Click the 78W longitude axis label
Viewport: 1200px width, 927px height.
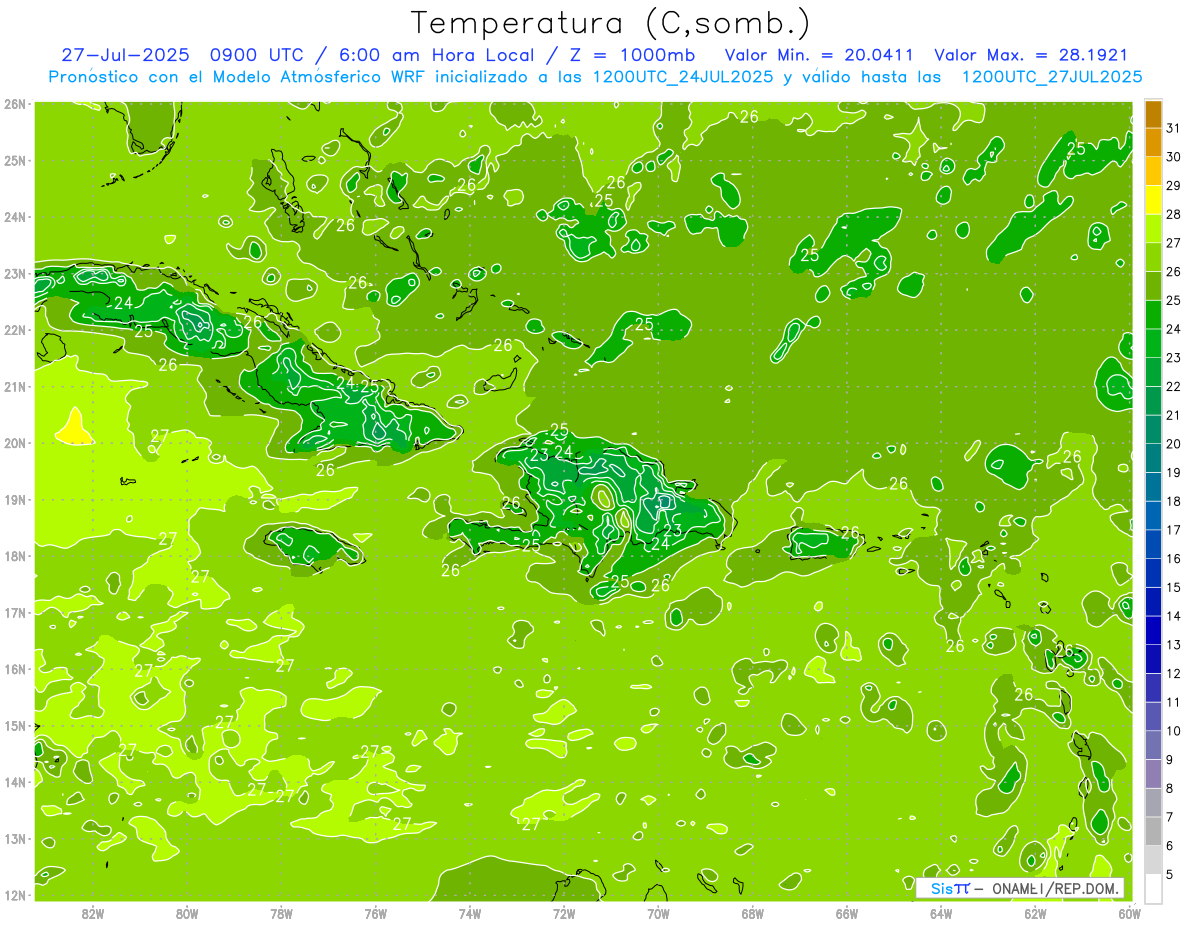281,912
